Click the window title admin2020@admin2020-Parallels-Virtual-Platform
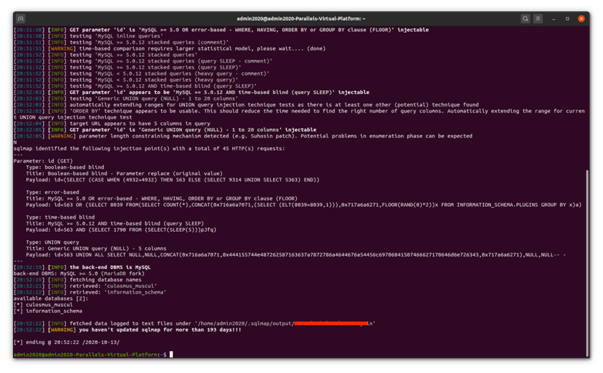Viewport: 603px width, 373px height. click(x=301, y=18)
